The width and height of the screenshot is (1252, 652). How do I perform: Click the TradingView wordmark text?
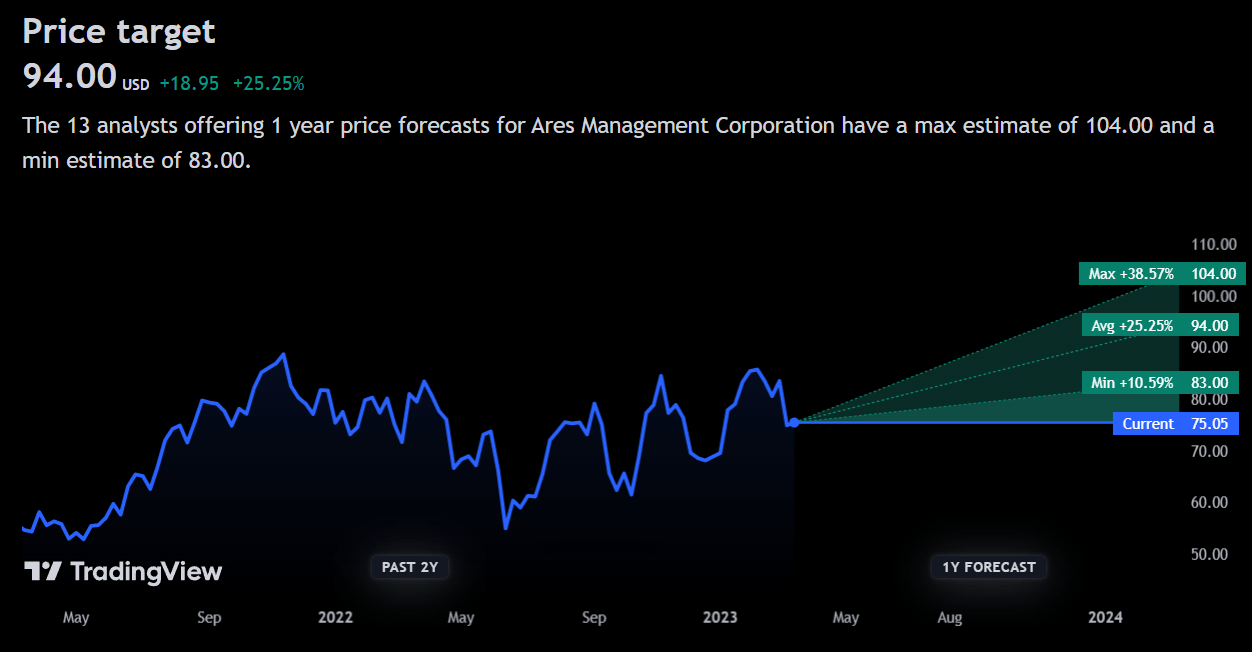[x=146, y=572]
